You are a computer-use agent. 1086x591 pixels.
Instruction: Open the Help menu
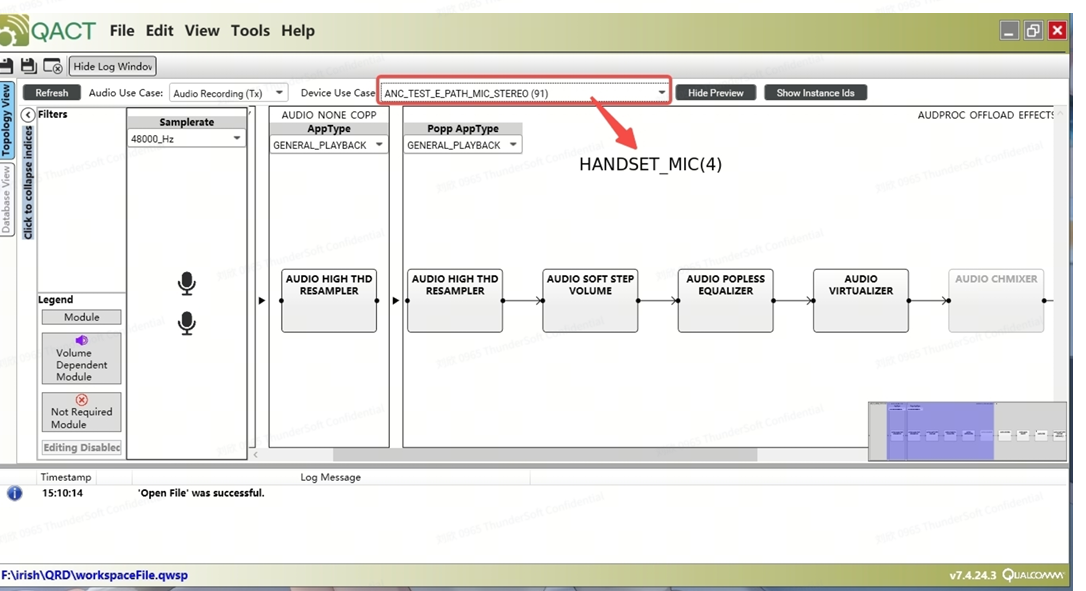click(298, 30)
